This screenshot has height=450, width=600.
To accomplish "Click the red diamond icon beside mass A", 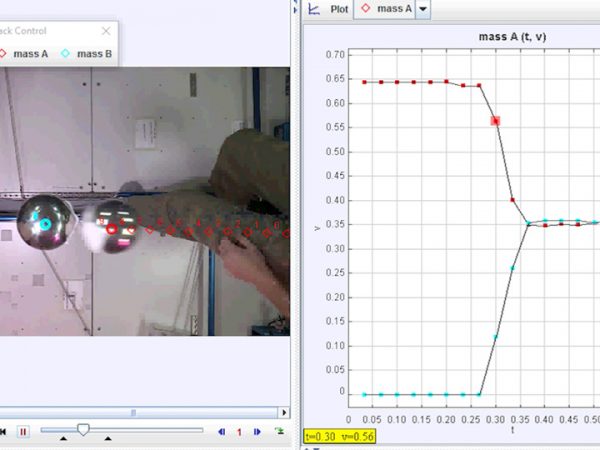I will click(2, 54).
